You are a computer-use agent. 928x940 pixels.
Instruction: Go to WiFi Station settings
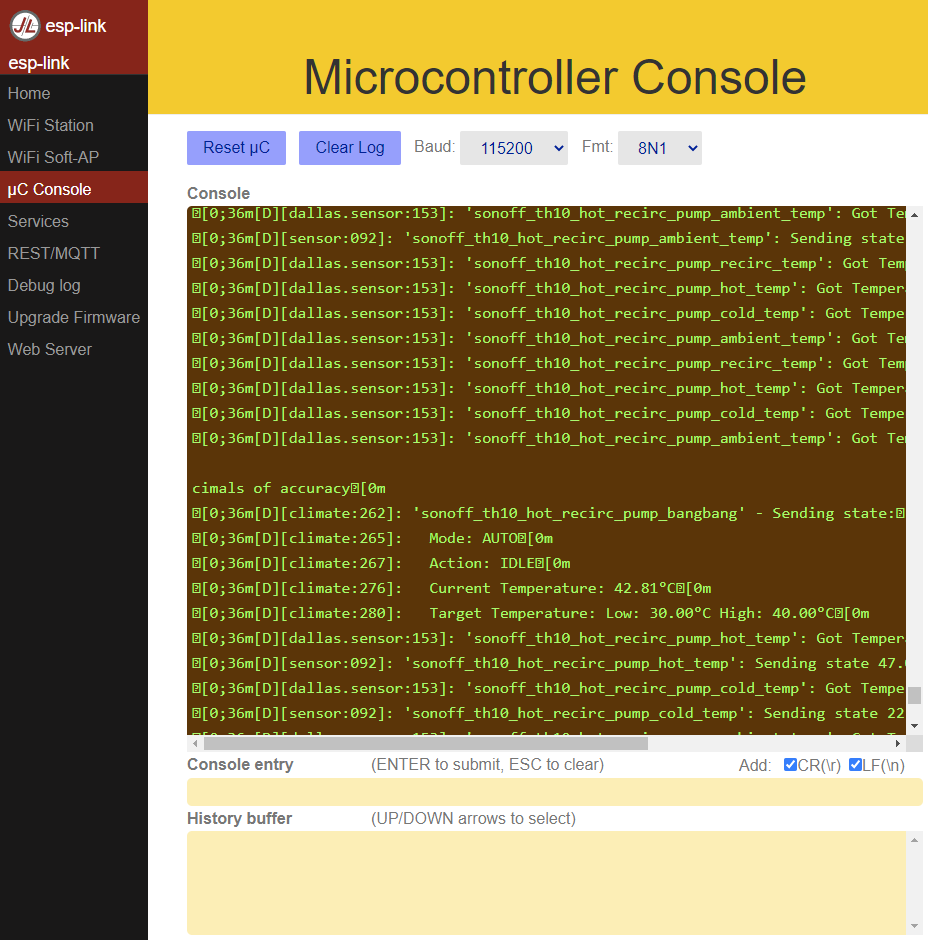(x=51, y=125)
